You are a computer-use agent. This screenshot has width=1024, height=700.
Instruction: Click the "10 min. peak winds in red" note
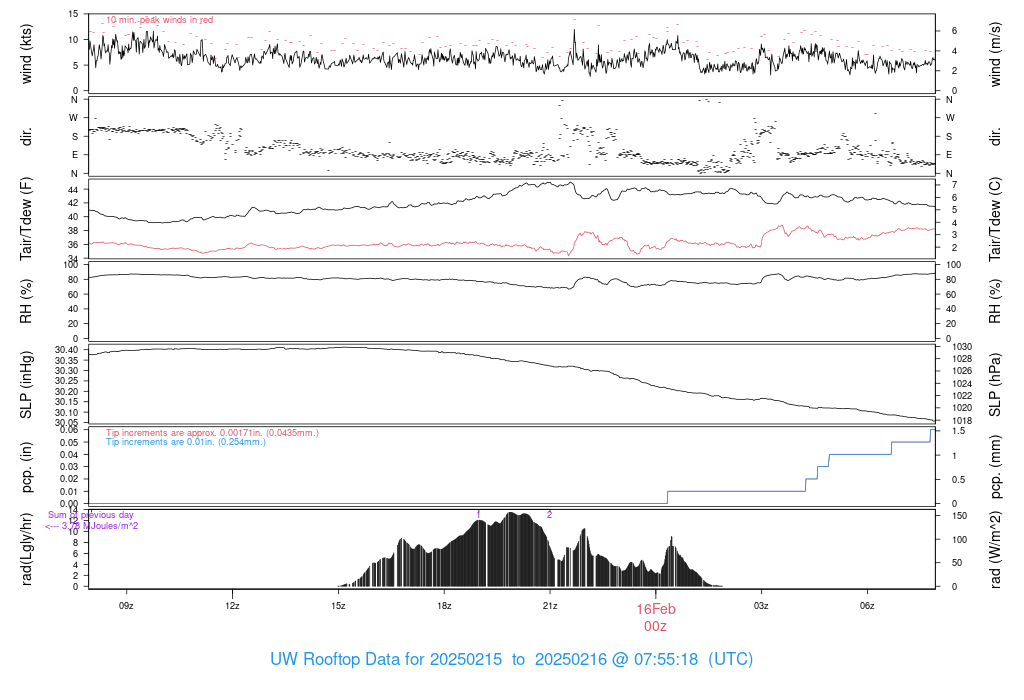[x=159, y=20]
